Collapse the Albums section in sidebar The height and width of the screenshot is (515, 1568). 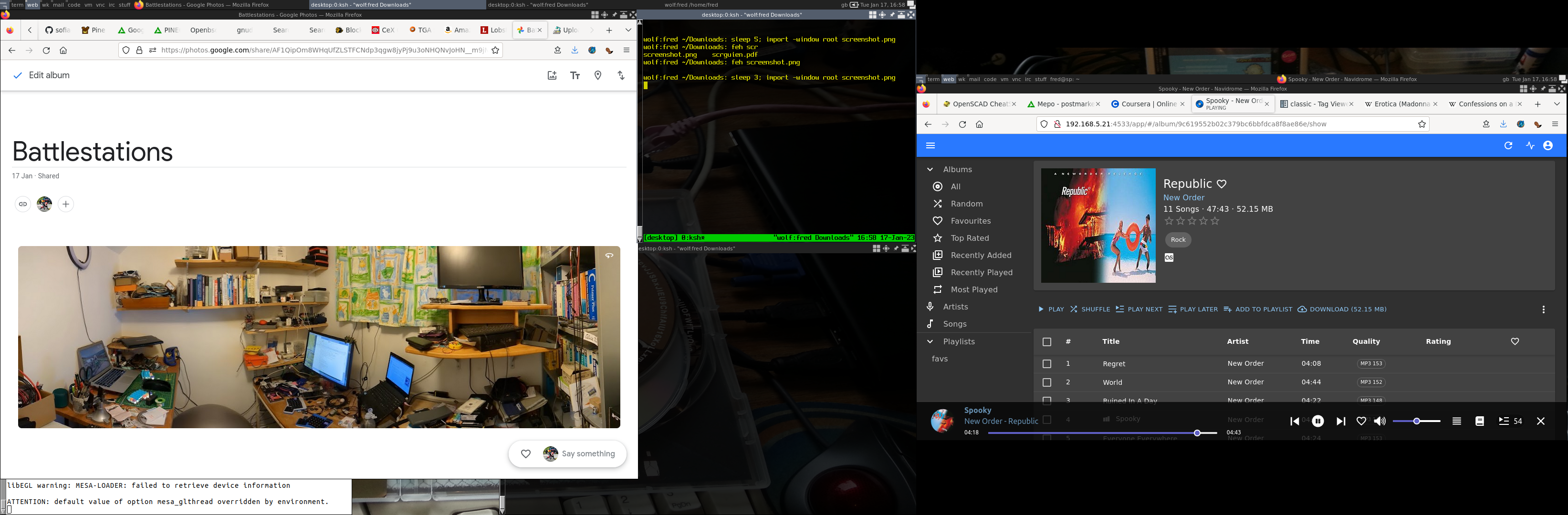pos(930,170)
